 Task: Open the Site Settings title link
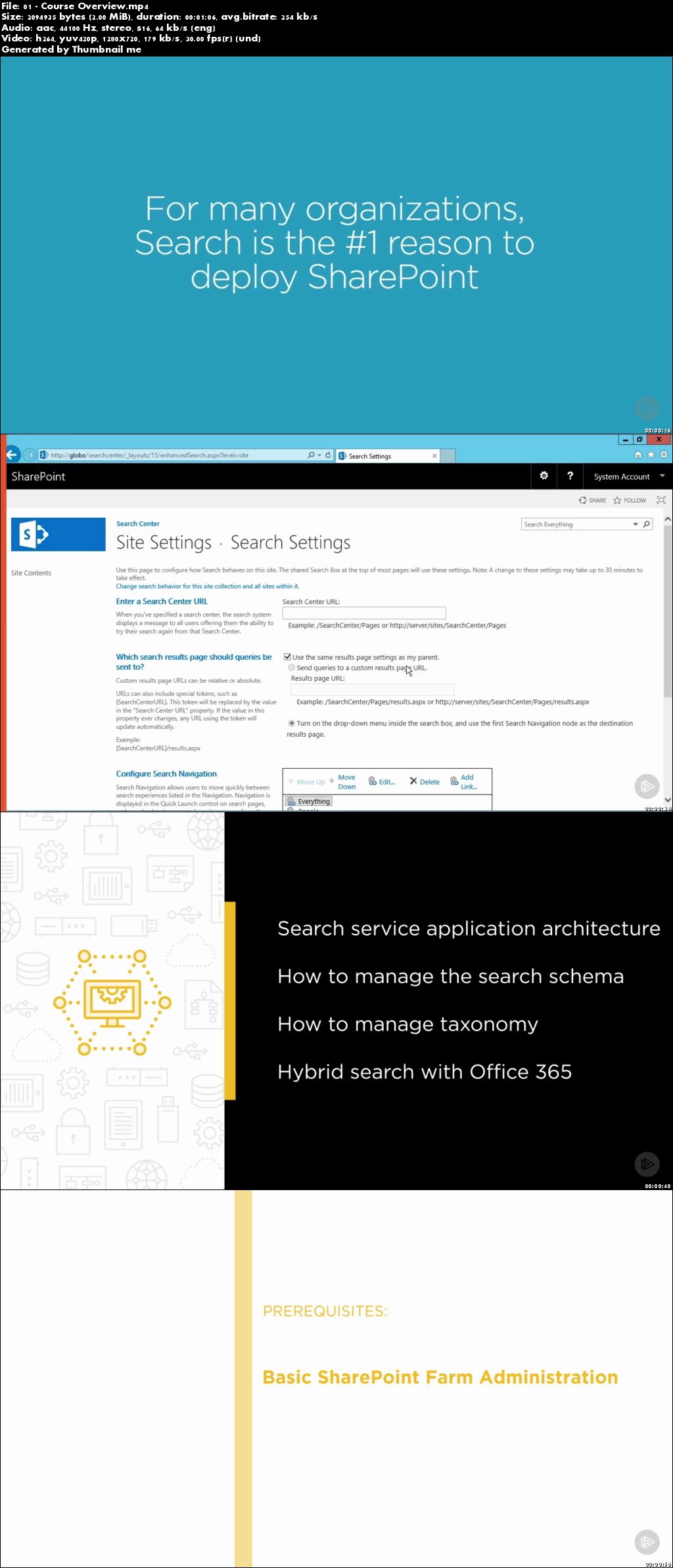pos(164,543)
